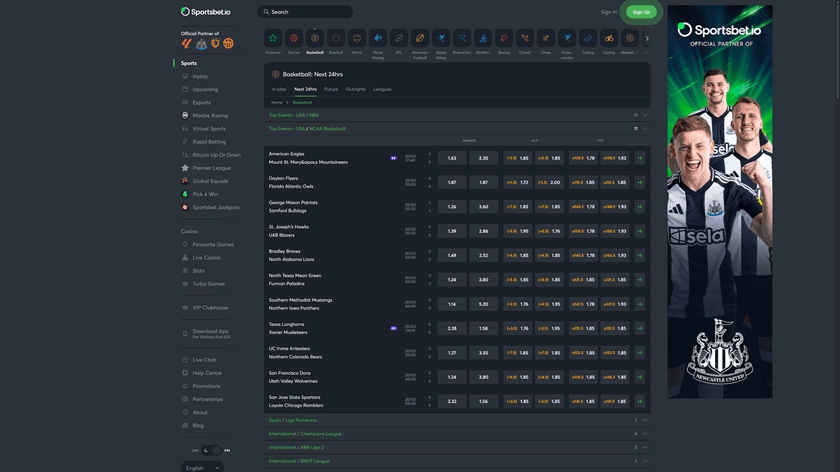Bet on American Eagles at 1.63
Screen dimensions: 840x472
click(x=452, y=158)
